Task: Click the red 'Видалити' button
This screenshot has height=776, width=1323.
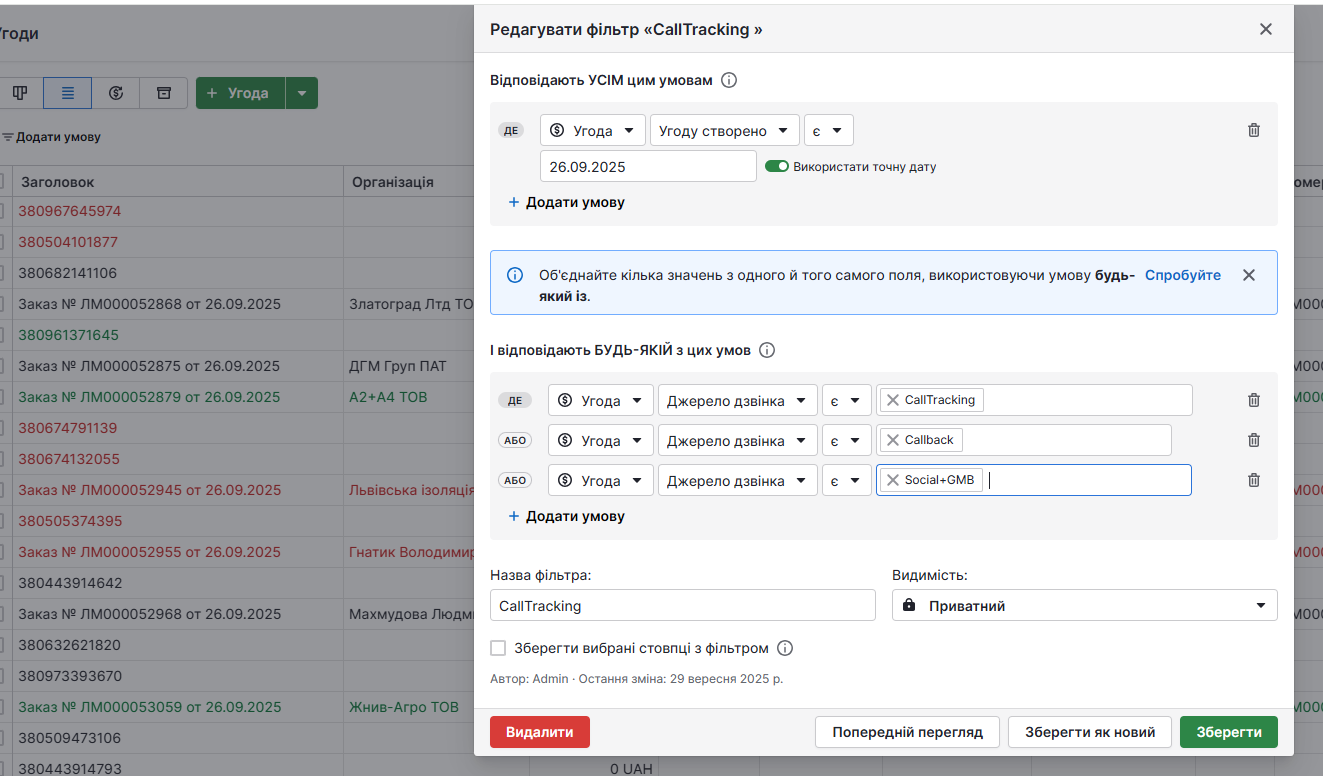Action: click(x=540, y=732)
